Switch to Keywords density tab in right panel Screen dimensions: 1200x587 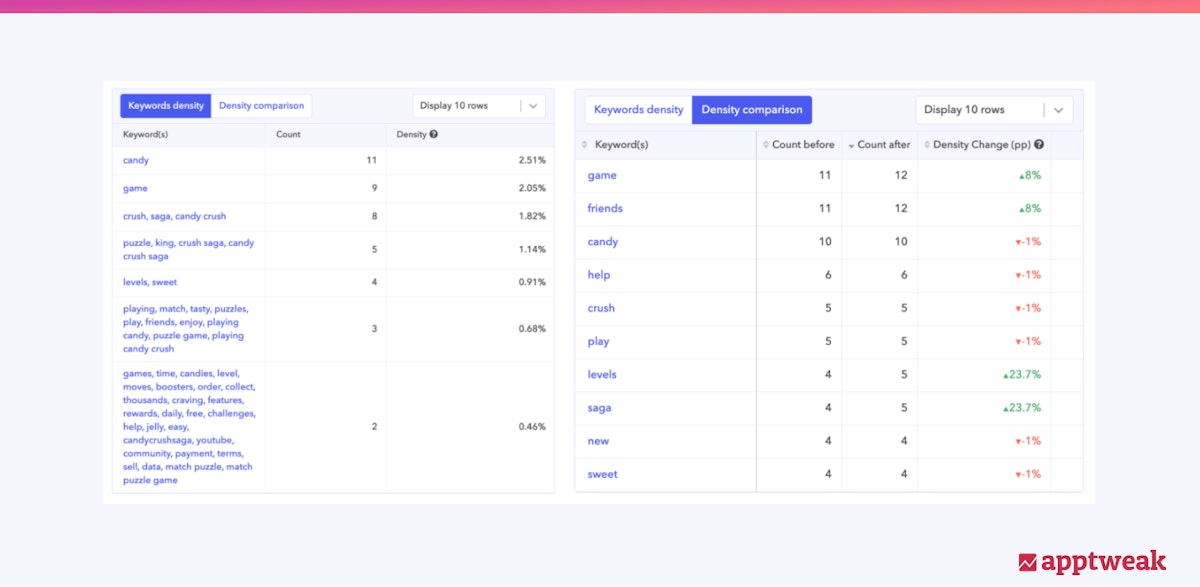pos(638,110)
